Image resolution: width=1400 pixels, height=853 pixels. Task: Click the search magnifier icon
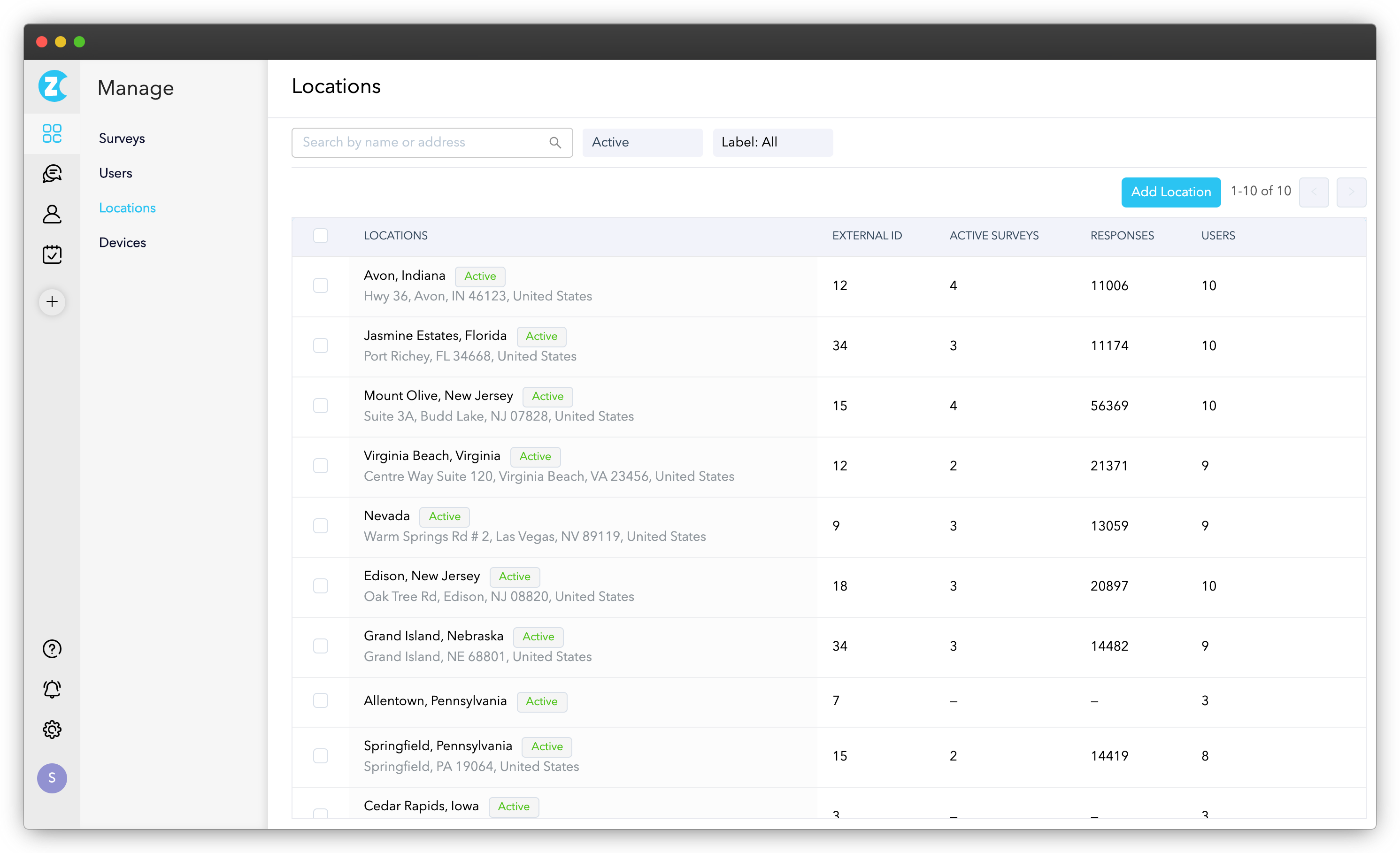555,143
